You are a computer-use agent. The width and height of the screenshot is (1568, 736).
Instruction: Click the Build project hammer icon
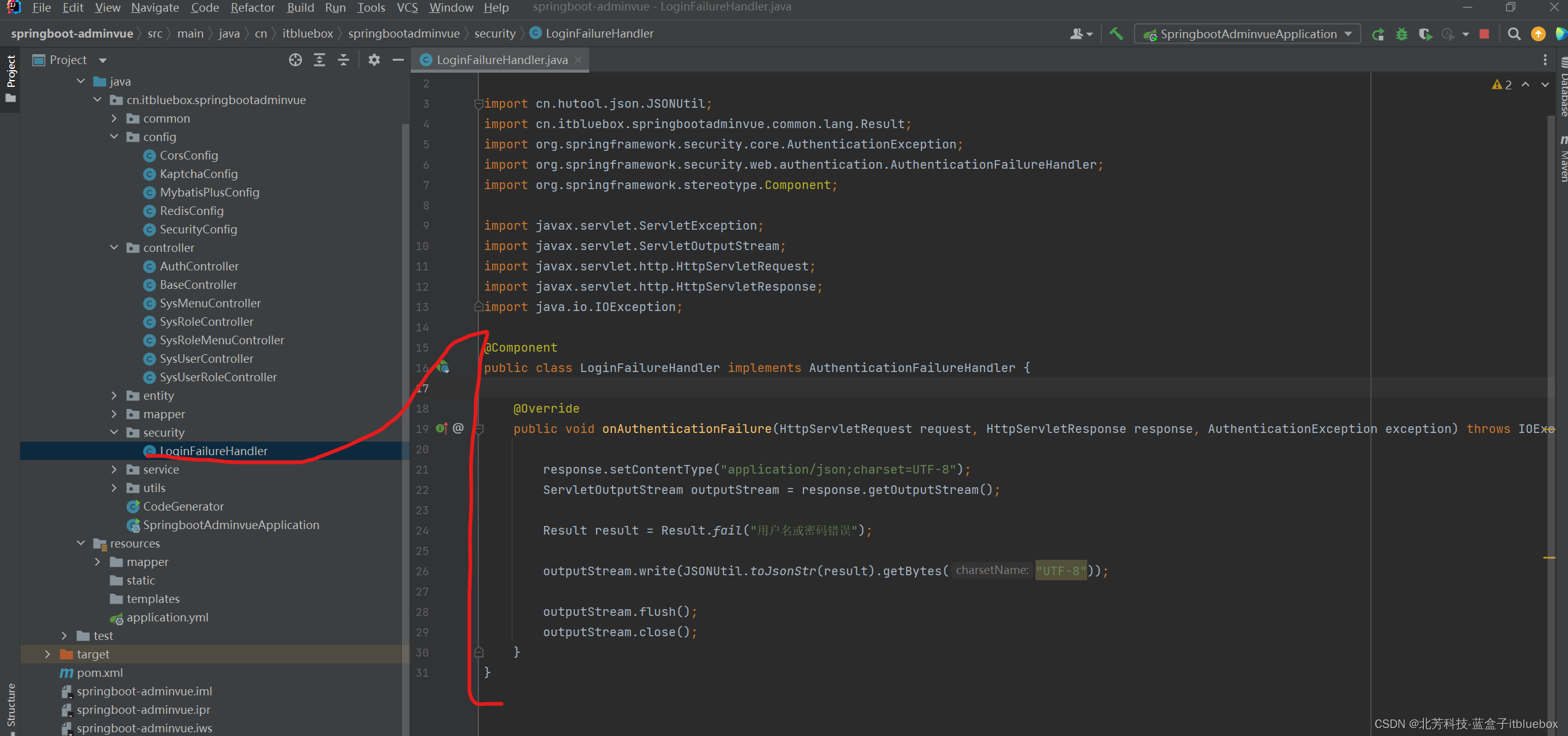(1116, 34)
